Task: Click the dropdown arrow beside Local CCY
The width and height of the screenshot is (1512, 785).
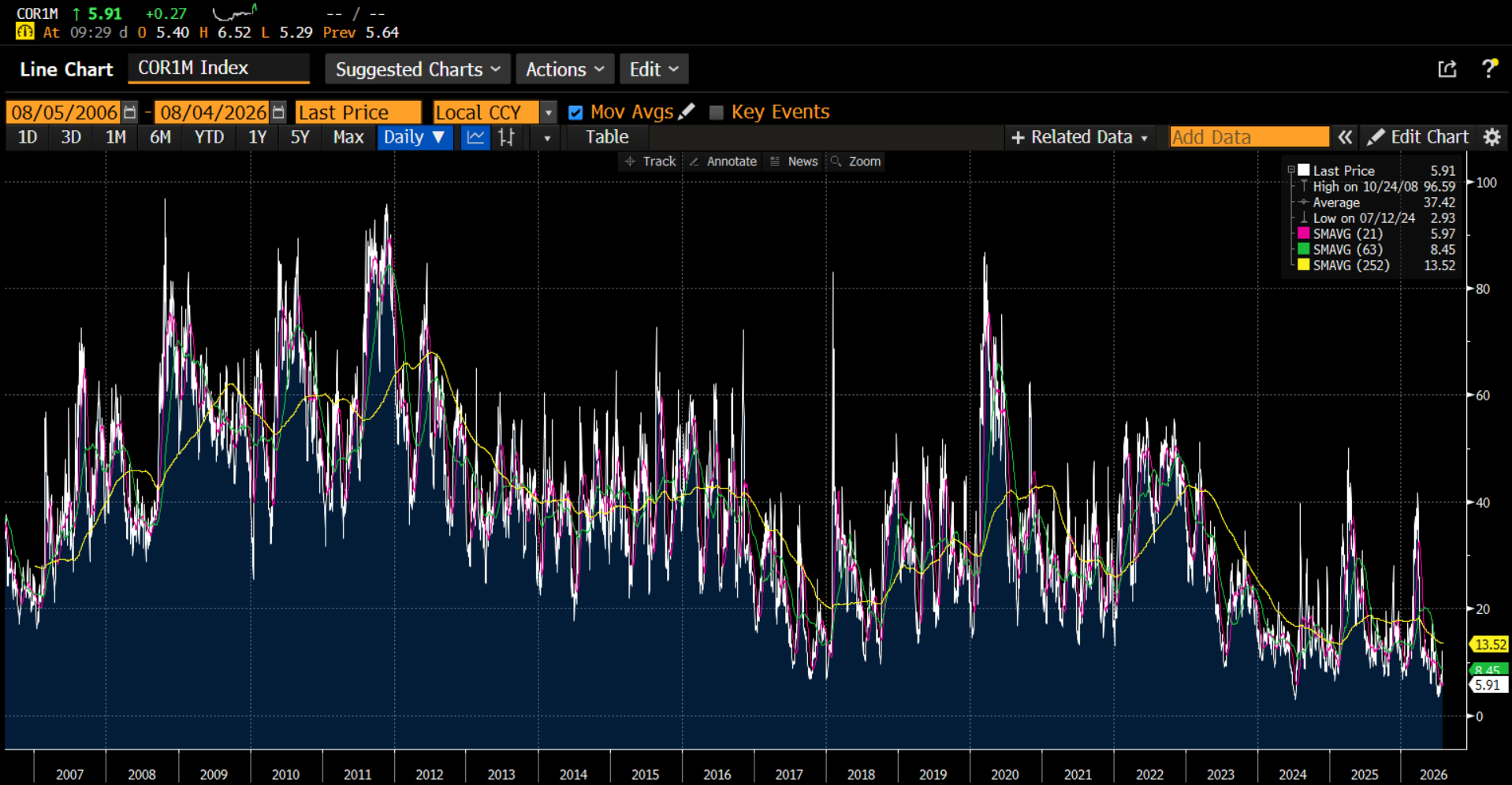Action: pyautogui.click(x=549, y=113)
